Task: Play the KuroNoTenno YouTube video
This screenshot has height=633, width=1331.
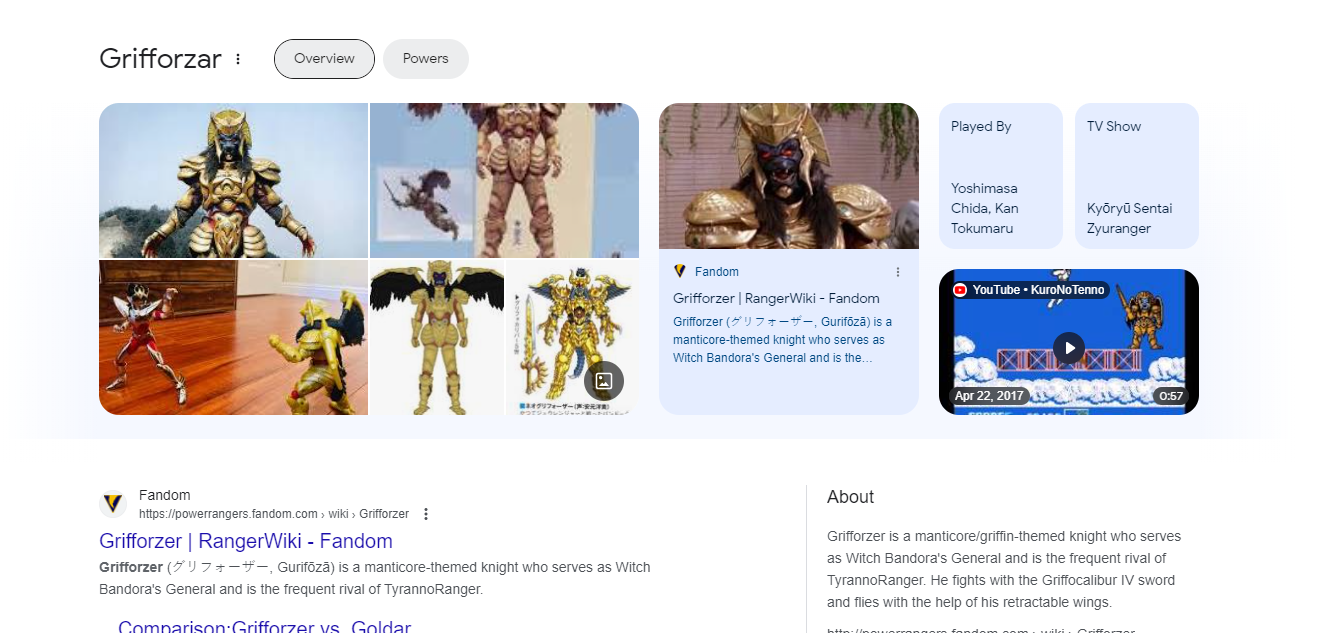Action: pos(1069,348)
